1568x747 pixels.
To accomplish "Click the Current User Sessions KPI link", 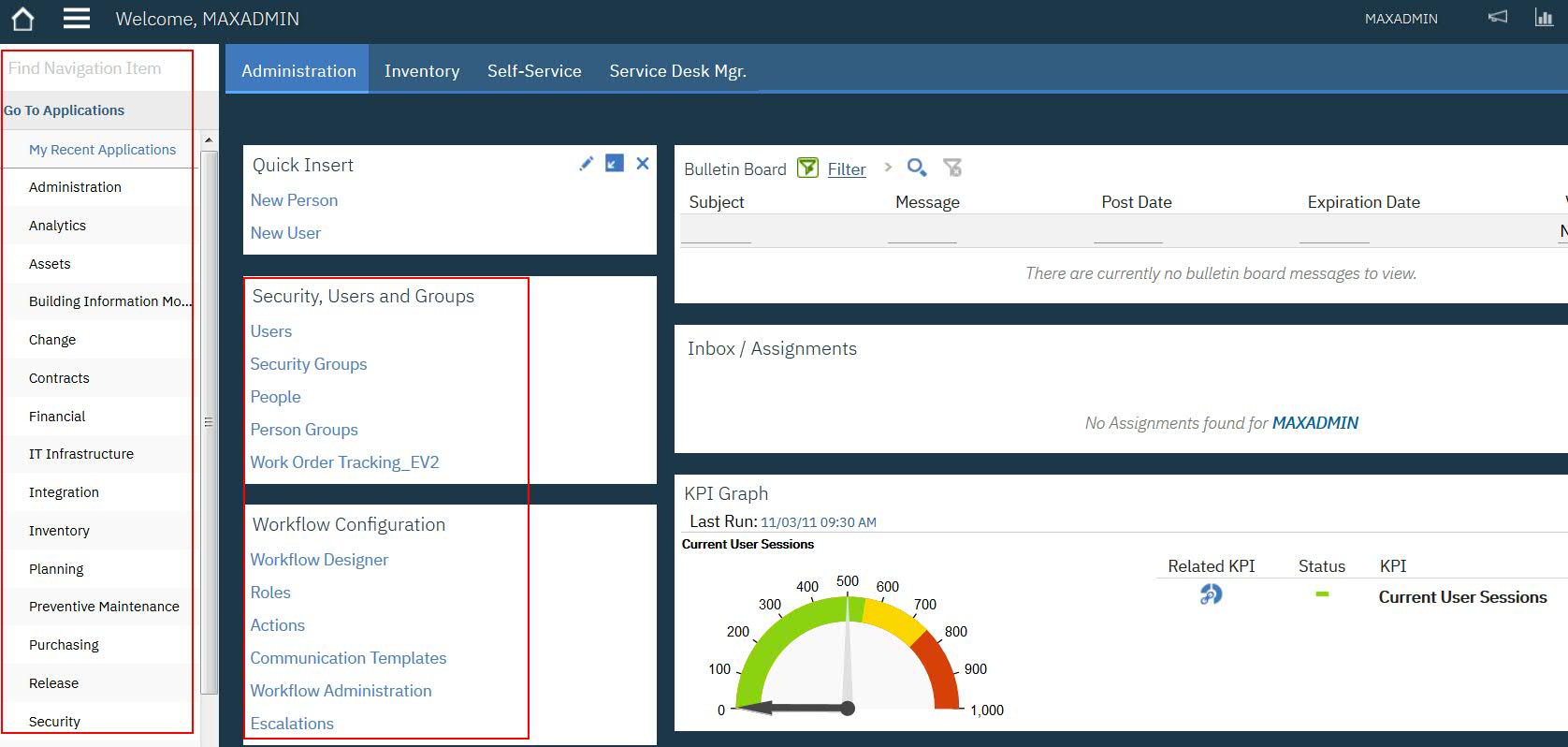I will tap(1462, 597).
